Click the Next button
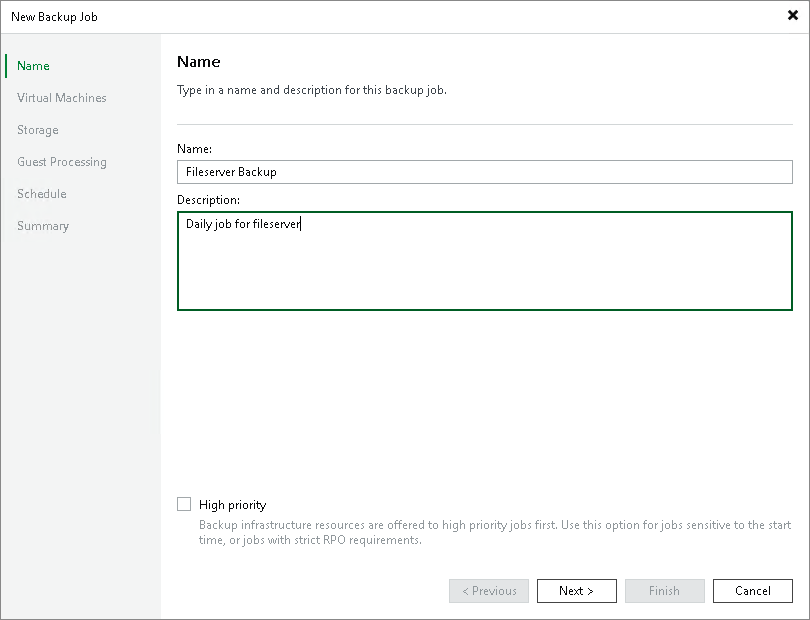The height and width of the screenshot is (620, 810). [x=576, y=590]
